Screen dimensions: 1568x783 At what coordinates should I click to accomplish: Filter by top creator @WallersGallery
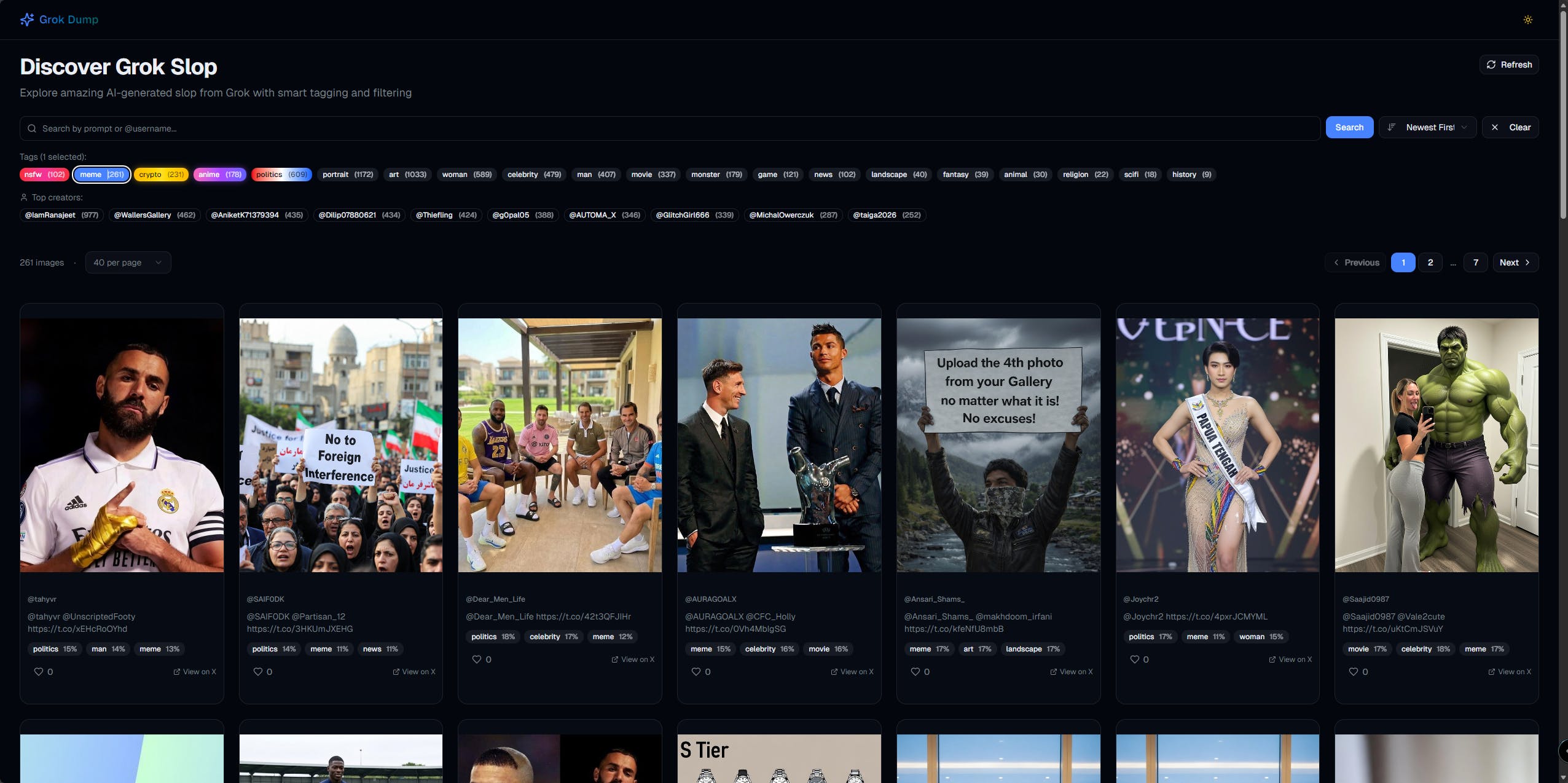click(x=154, y=215)
